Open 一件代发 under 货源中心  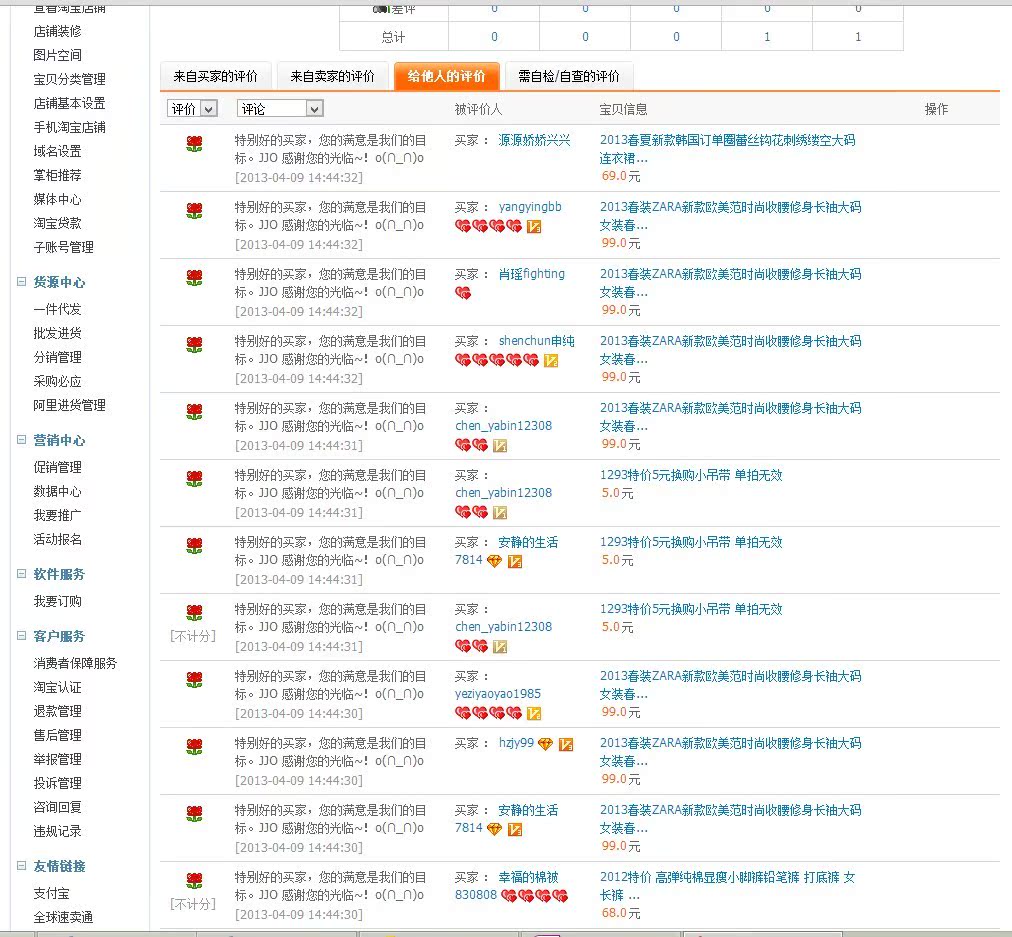[x=57, y=309]
